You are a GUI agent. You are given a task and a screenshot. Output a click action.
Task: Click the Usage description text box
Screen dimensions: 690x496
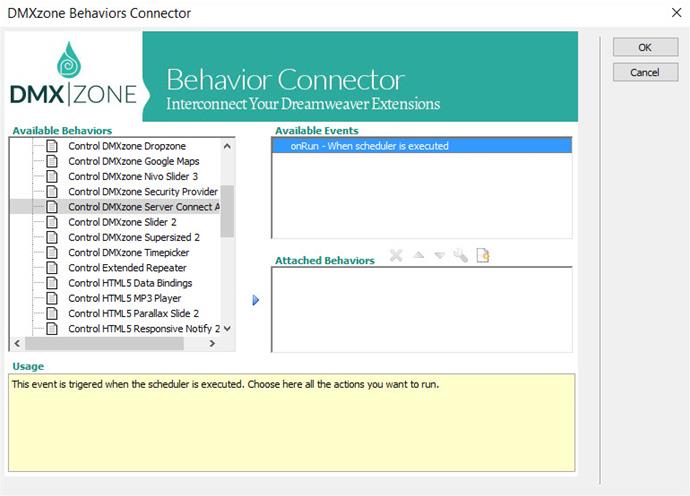pos(292,423)
